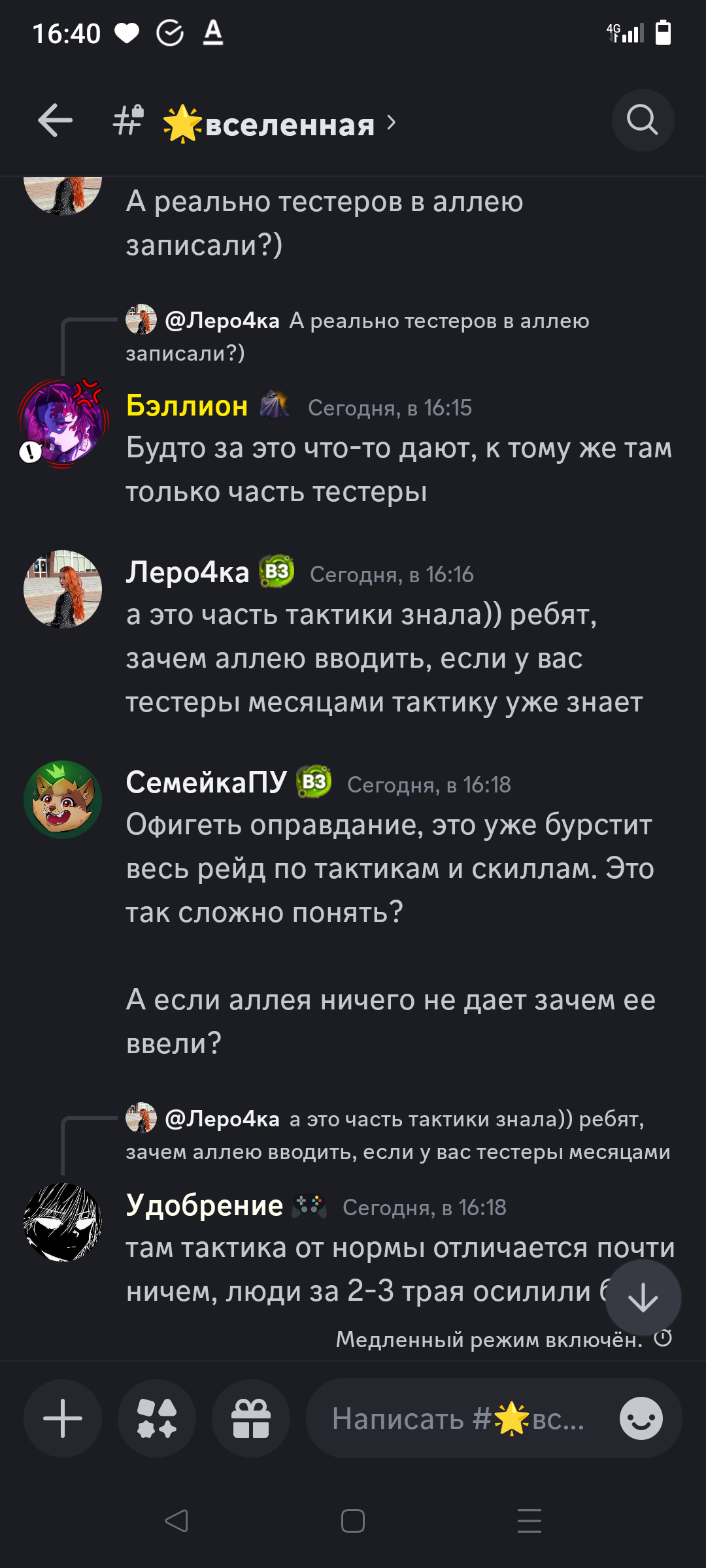Open the apps launcher icon
This screenshot has width=706, height=1568.
(157, 1418)
